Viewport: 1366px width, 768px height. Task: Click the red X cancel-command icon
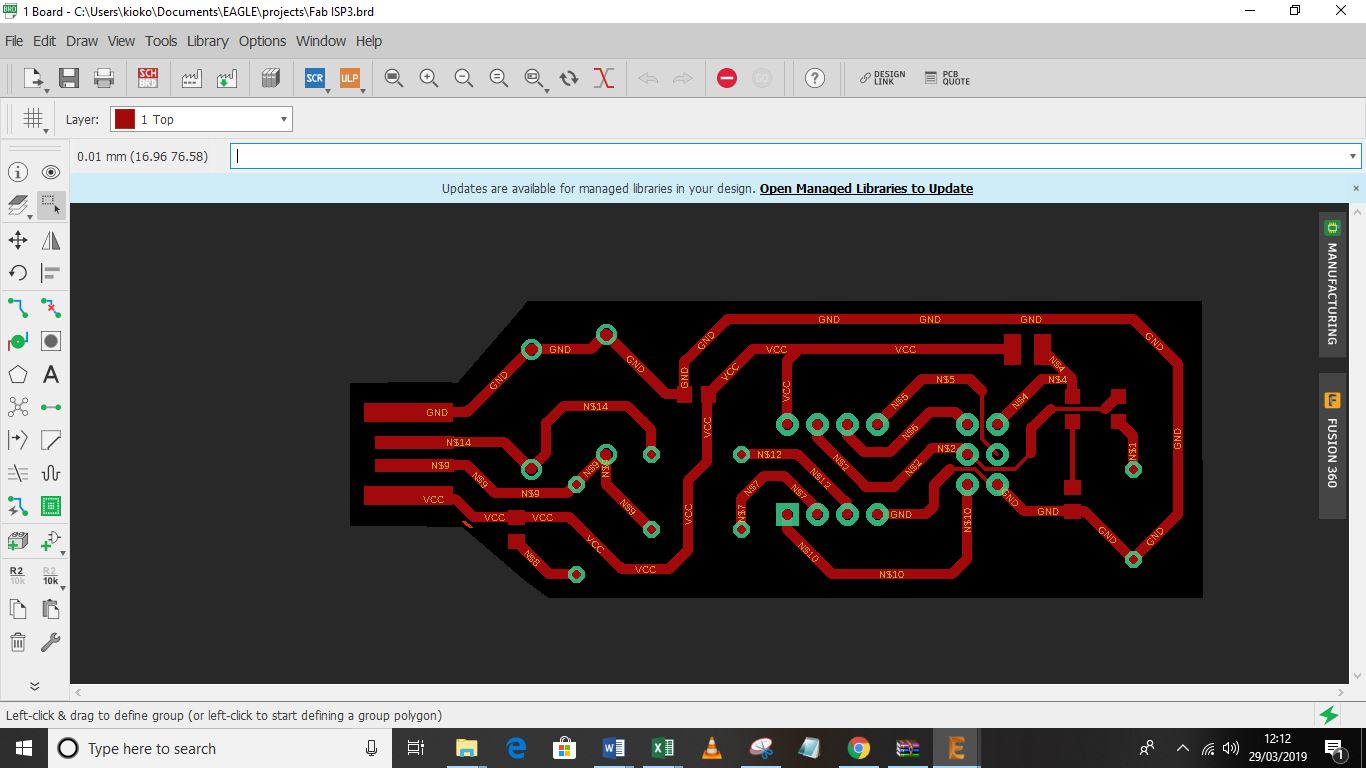click(x=604, y=78)
